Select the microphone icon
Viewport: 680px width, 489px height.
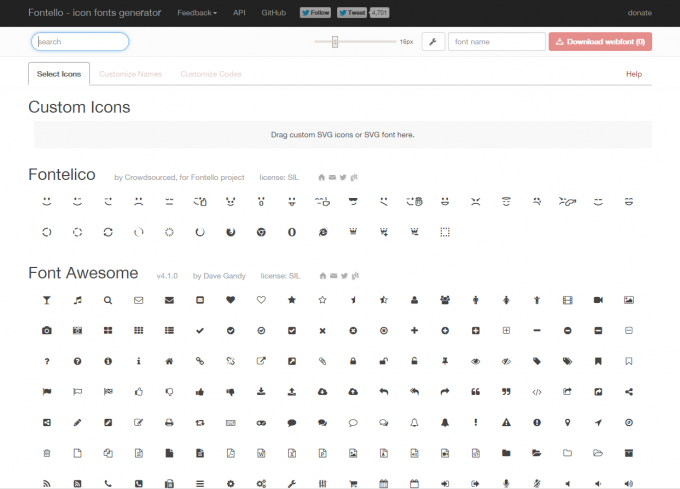[x=506, y=484]
